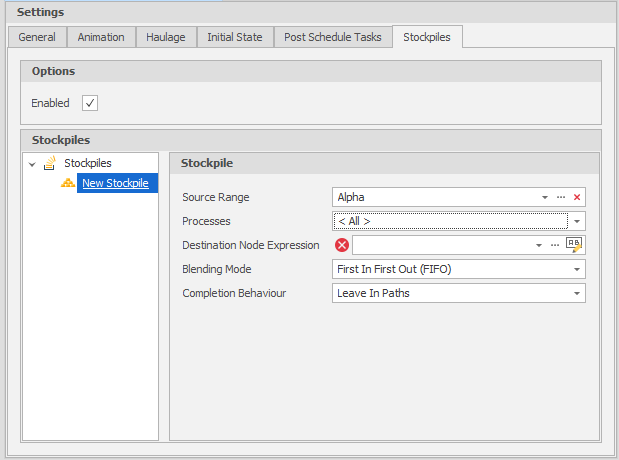619x460 pixels.
Task: Click the New Stockpile pile icon
Action: pos(68,183)
